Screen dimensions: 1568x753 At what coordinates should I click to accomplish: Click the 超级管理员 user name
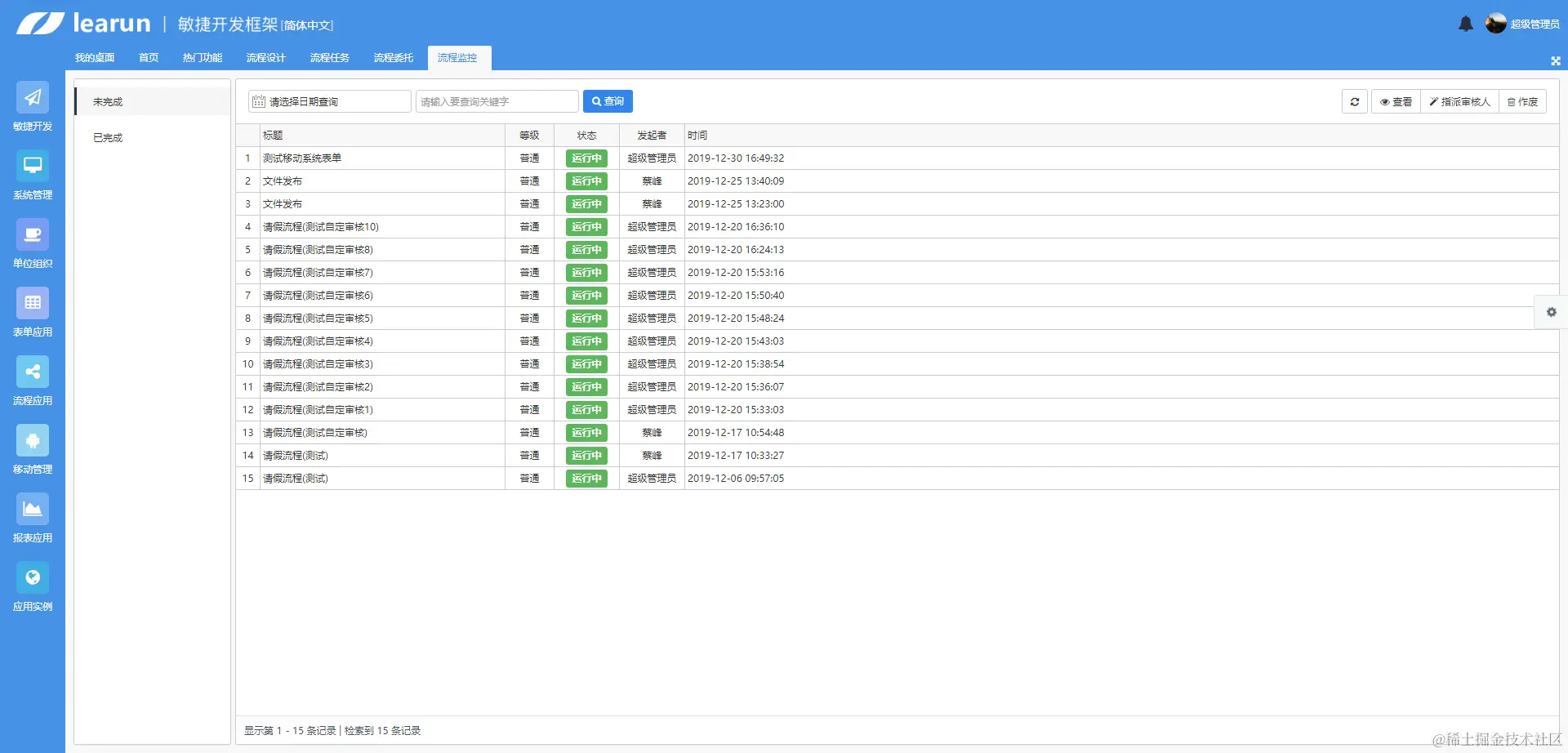1535,25
